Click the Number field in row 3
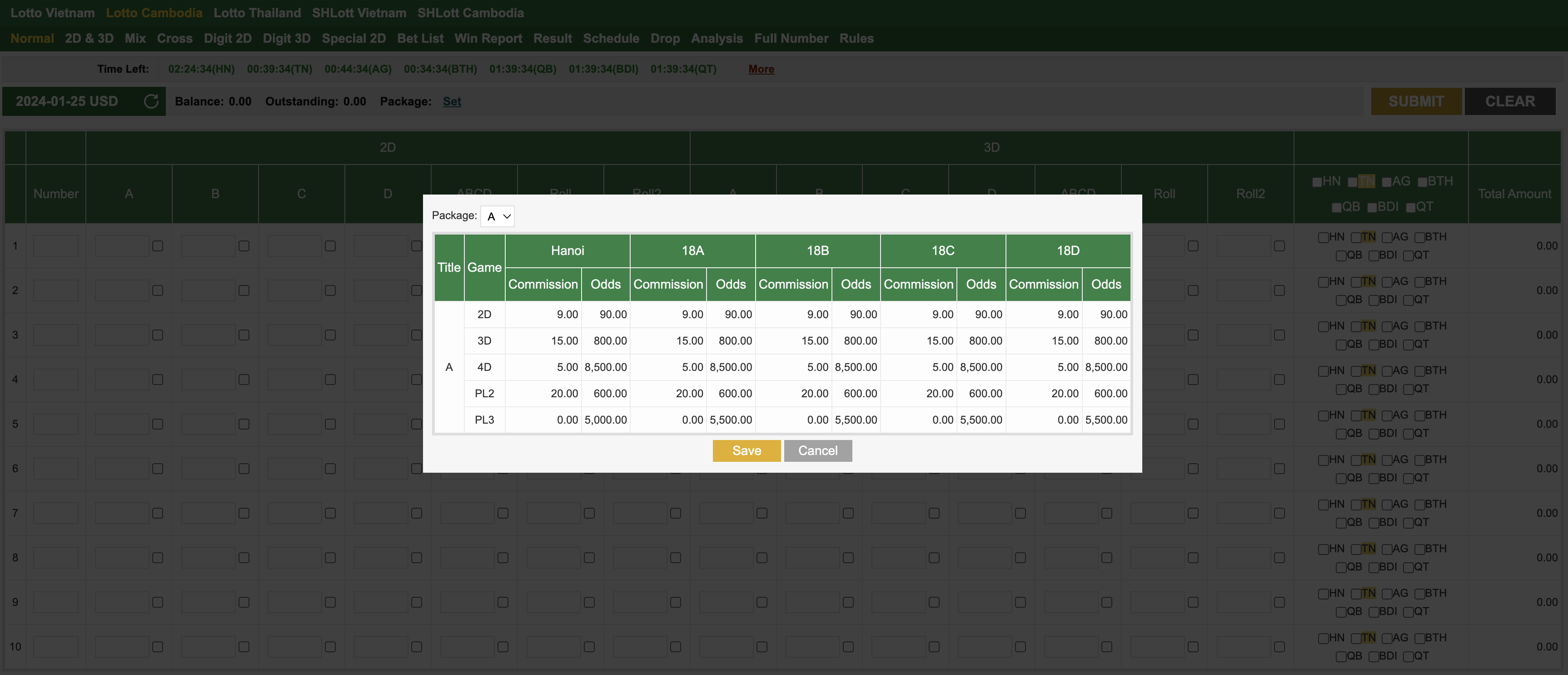The width and height of the screenshot is (1568, 675). pyautogui.click(x=55, y=335)
